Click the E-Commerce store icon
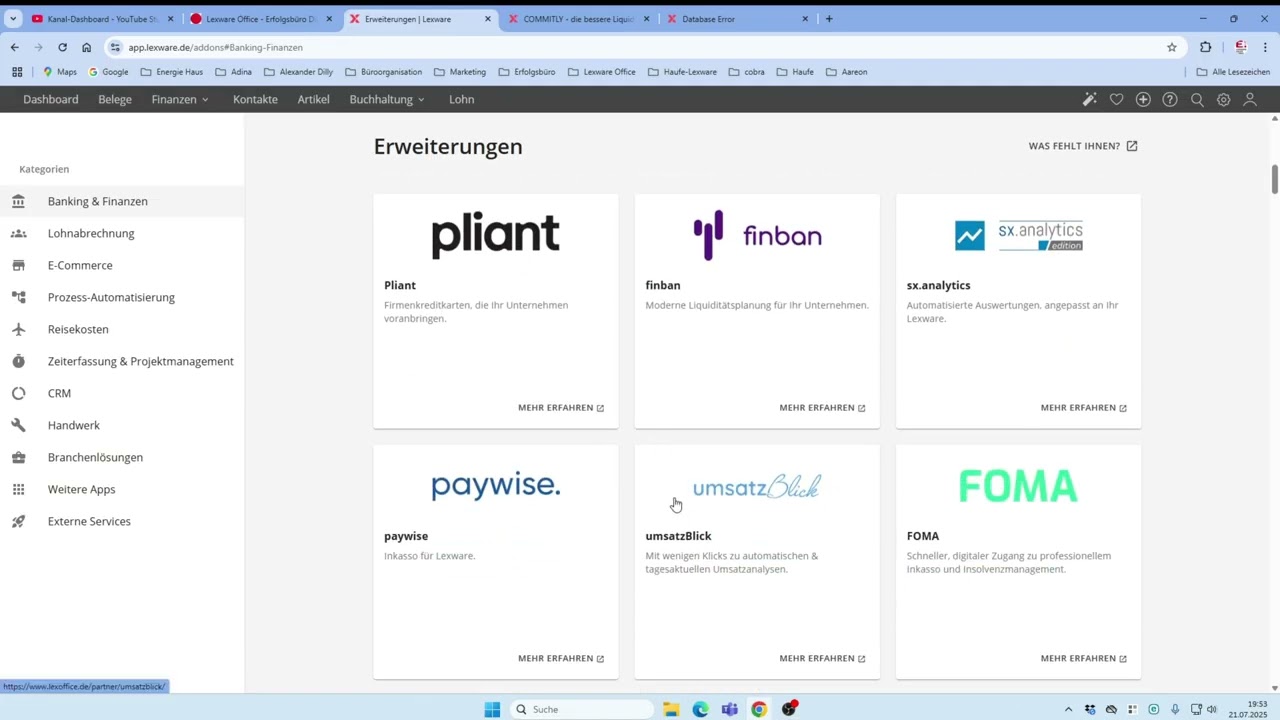 point(18,265)
